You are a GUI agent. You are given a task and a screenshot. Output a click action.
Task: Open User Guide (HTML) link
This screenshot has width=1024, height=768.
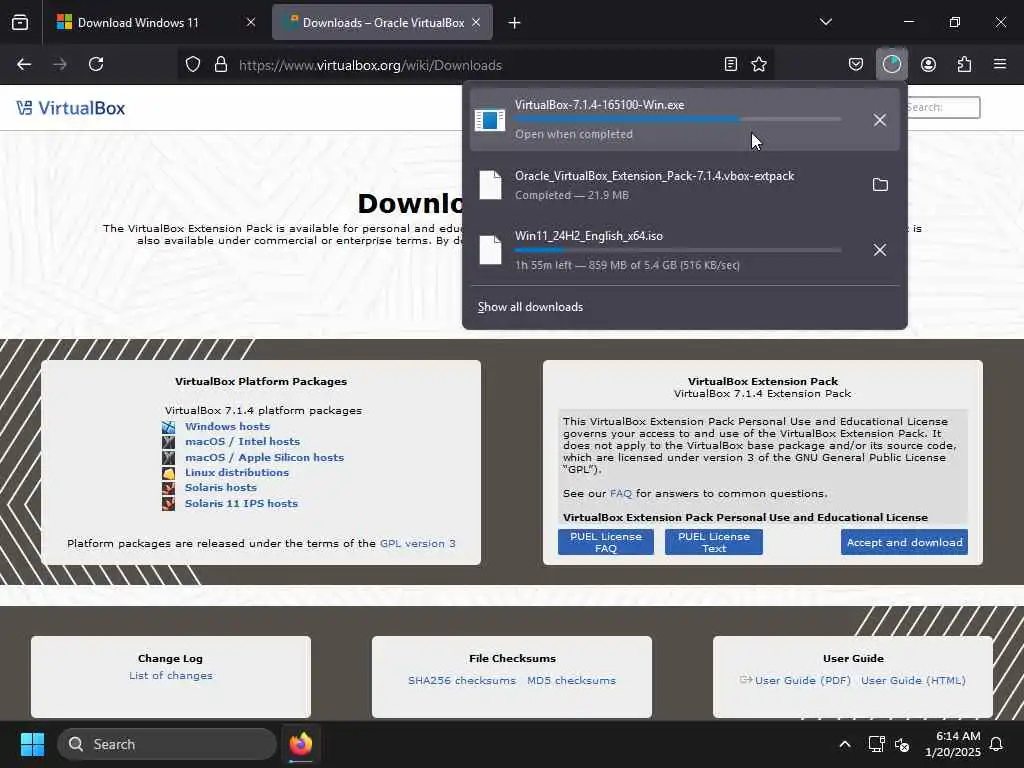pos(913,680)
